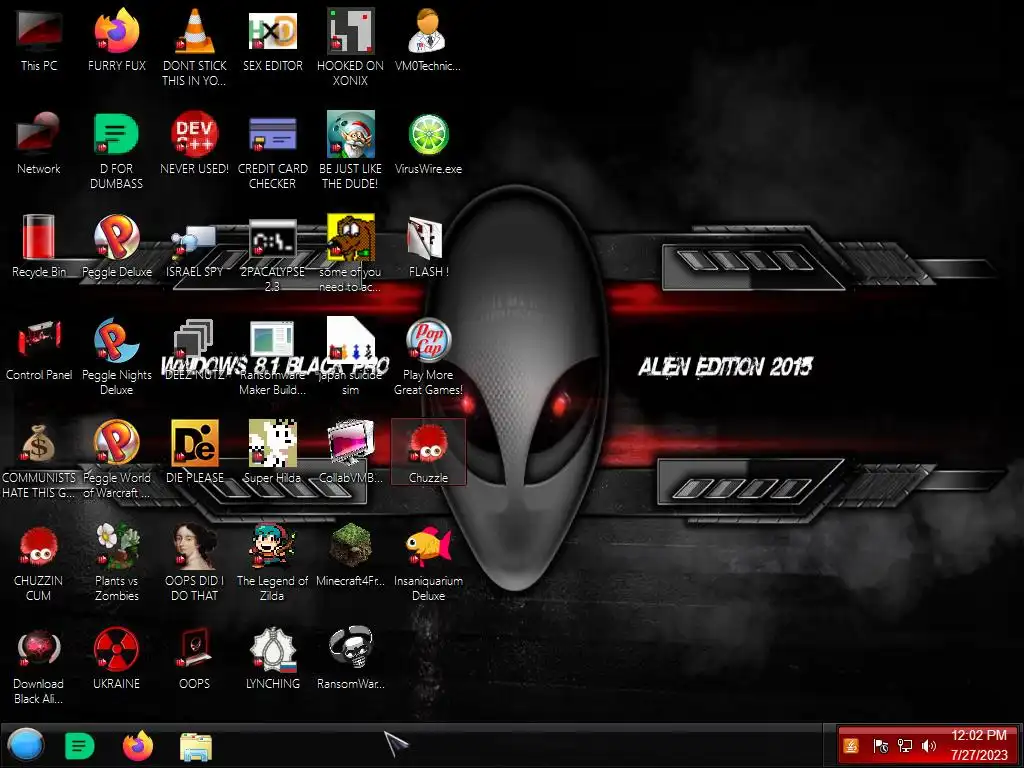Open File Explorer from the taskbar
The height and width of the screenshot is (768, 1024).
(x=195, y=746)
